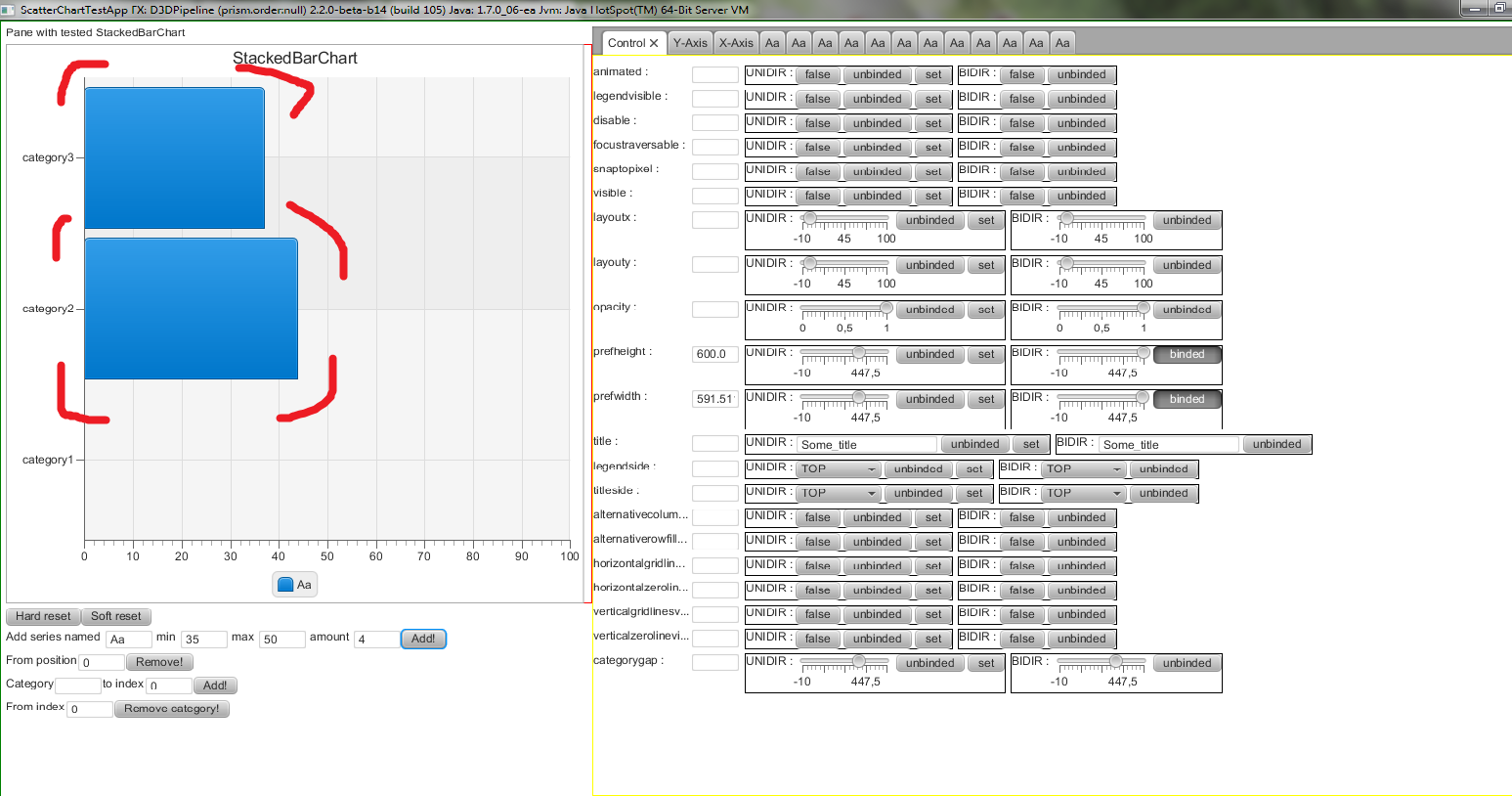
Task: Close the Control tab with its X icon
Action: [x=654, y=43]
